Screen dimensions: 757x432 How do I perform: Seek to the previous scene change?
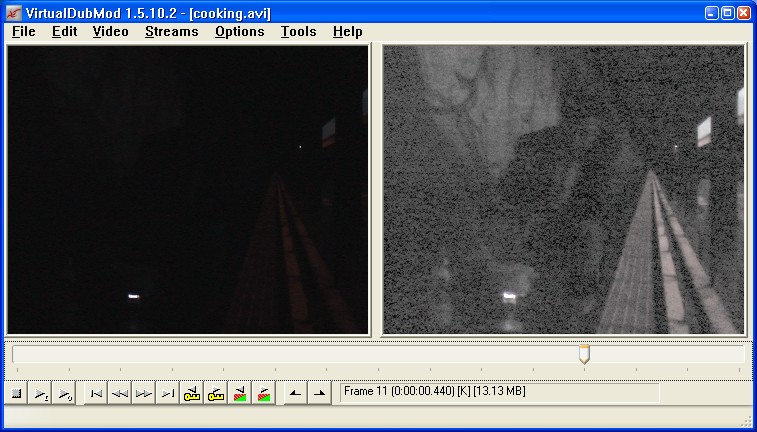click(239, 393)
